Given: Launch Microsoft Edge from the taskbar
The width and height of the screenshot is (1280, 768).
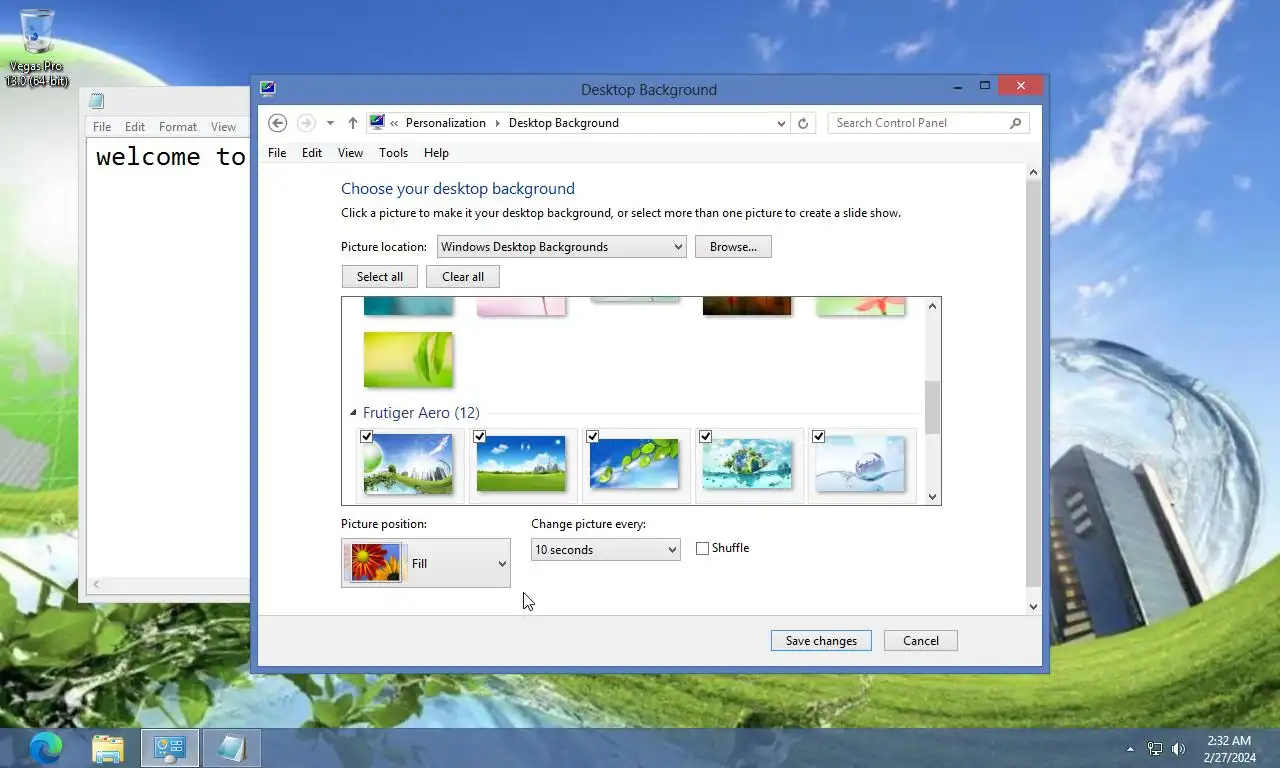Looking at the screenshot, I should coord(45,748).
